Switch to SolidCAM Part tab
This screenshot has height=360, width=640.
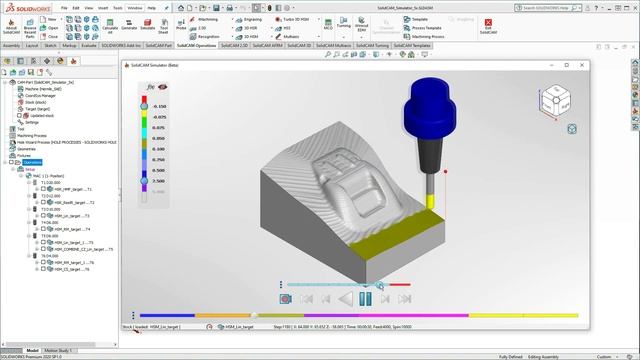(x=159, y=46)
